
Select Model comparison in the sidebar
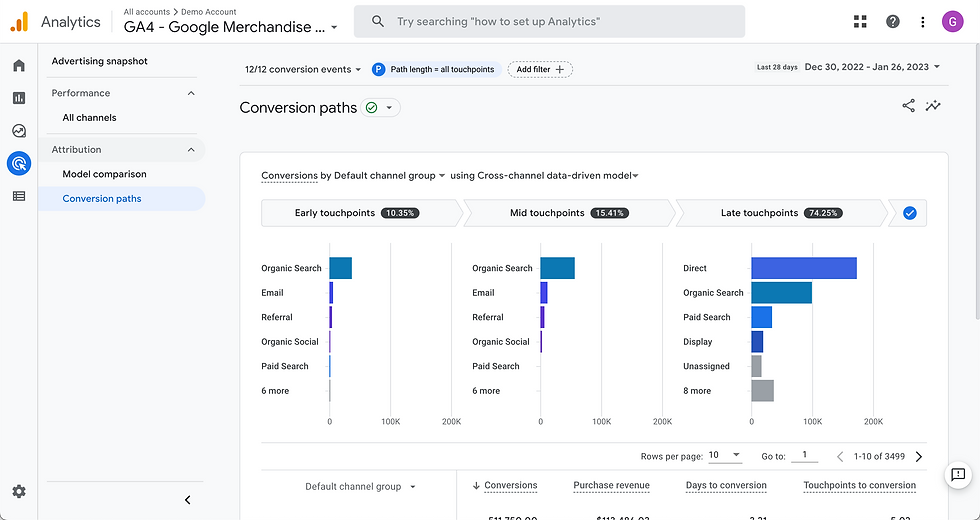104,174
